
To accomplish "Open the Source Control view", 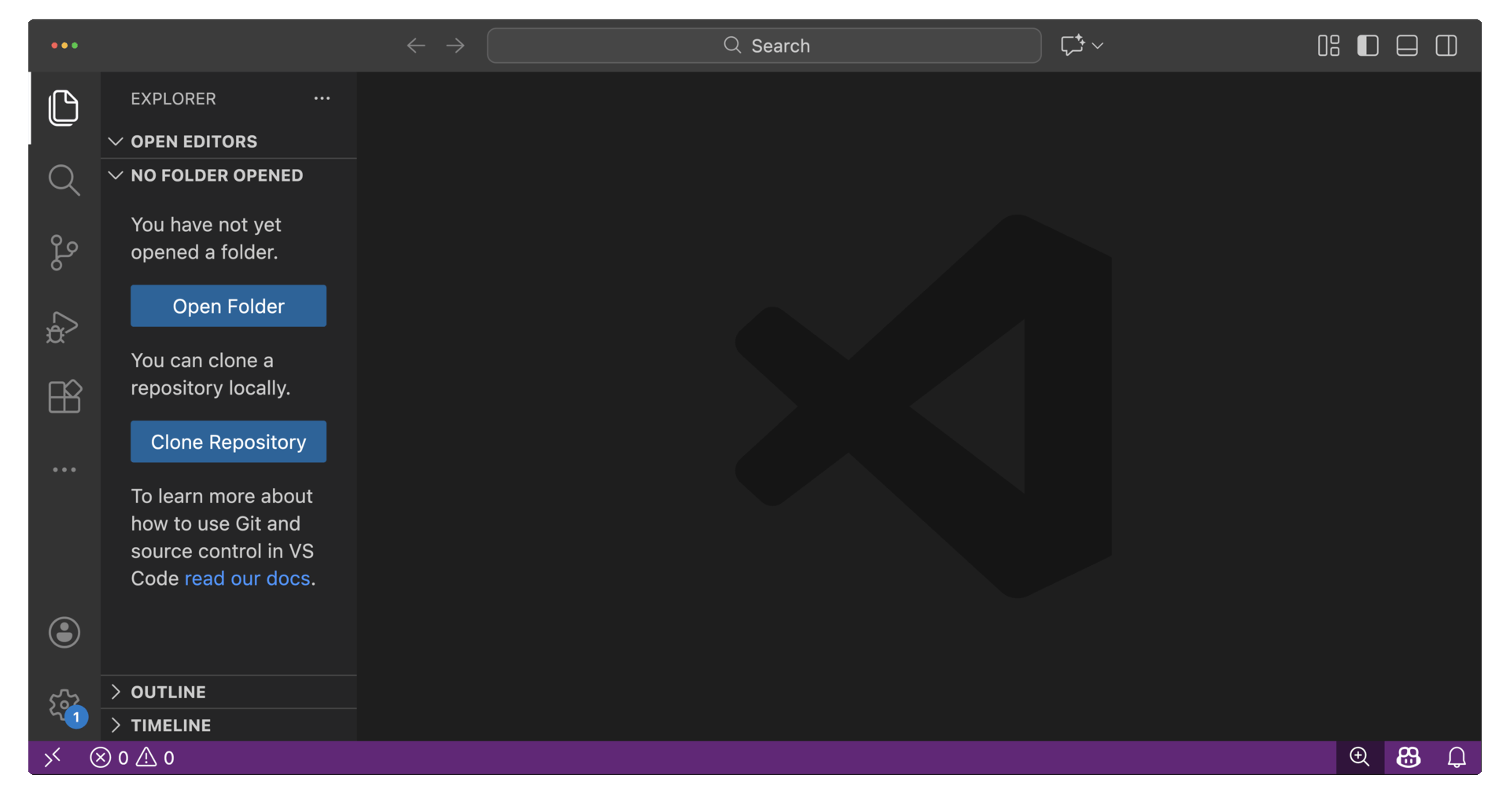I will [64, 252].
